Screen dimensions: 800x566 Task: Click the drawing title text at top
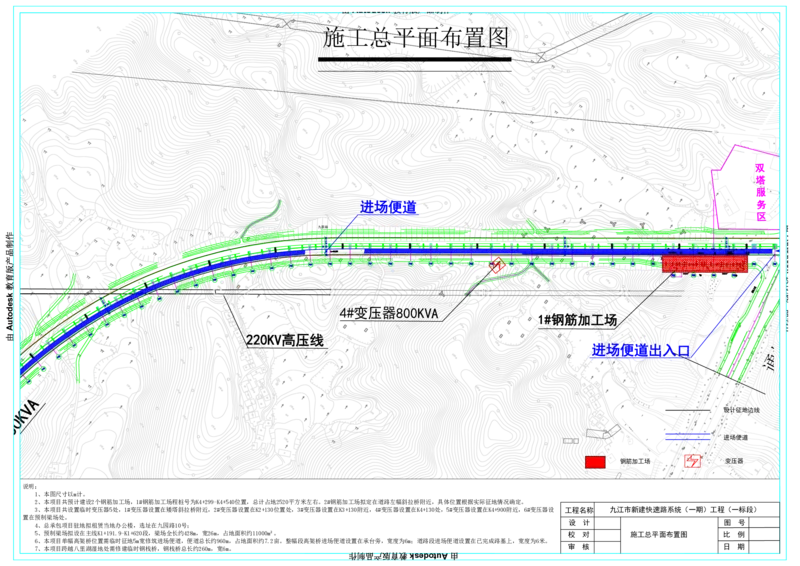pos(416,39)
